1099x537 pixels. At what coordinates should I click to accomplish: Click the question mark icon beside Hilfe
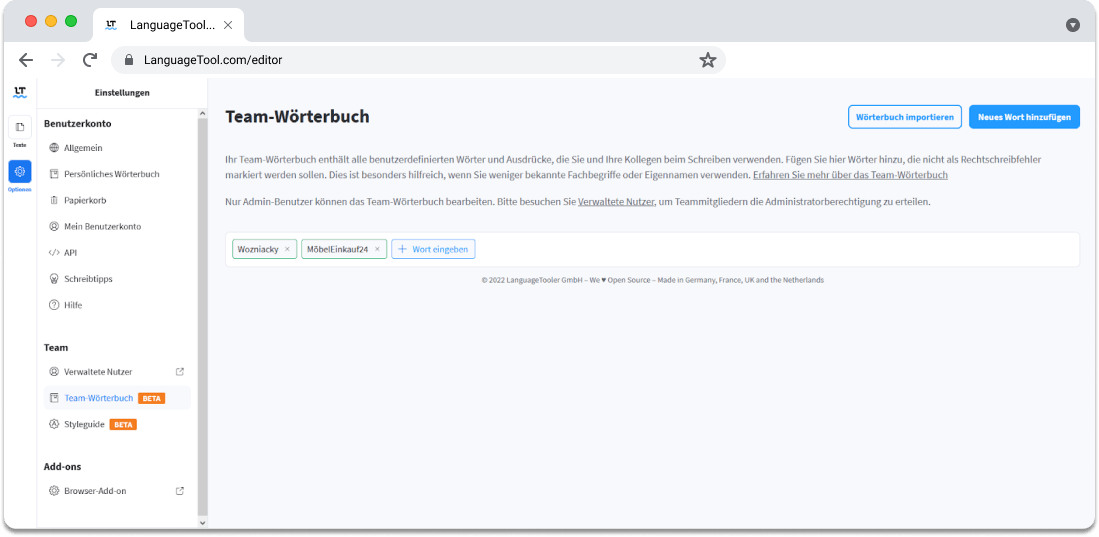[54, 305]
